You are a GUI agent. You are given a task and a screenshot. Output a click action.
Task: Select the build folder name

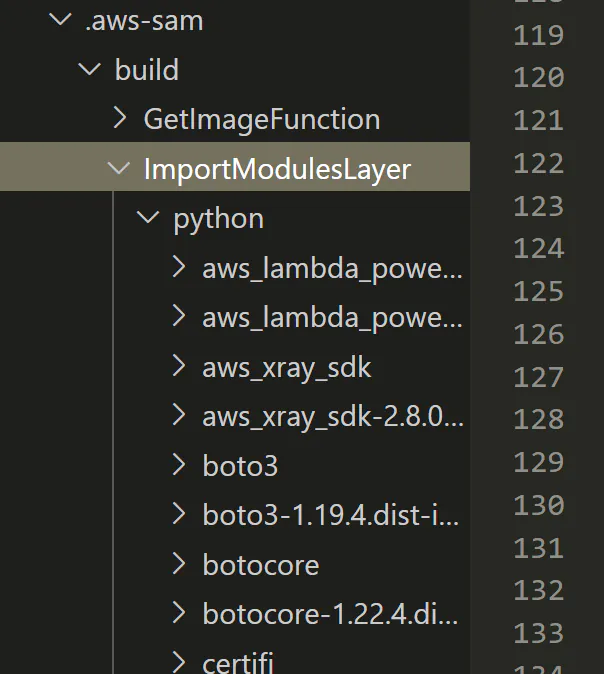click(x=147, y=70)
